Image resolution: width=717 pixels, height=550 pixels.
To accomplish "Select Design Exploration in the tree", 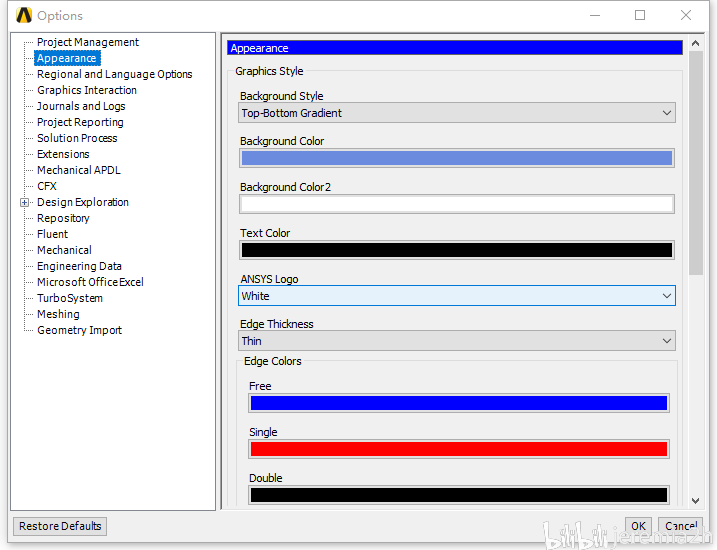I will tap(83, 202).
